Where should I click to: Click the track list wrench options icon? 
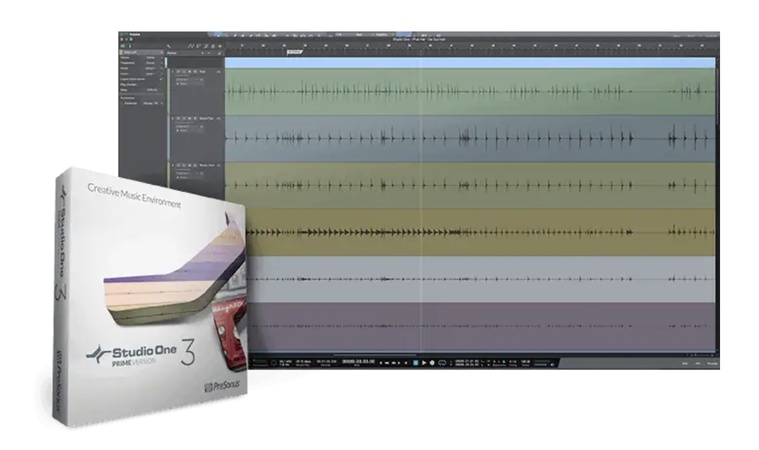(x=168, y=46)
